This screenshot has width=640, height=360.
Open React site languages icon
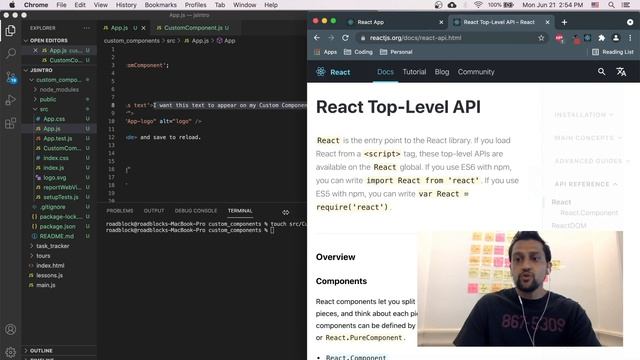click(x=621, y=72)
